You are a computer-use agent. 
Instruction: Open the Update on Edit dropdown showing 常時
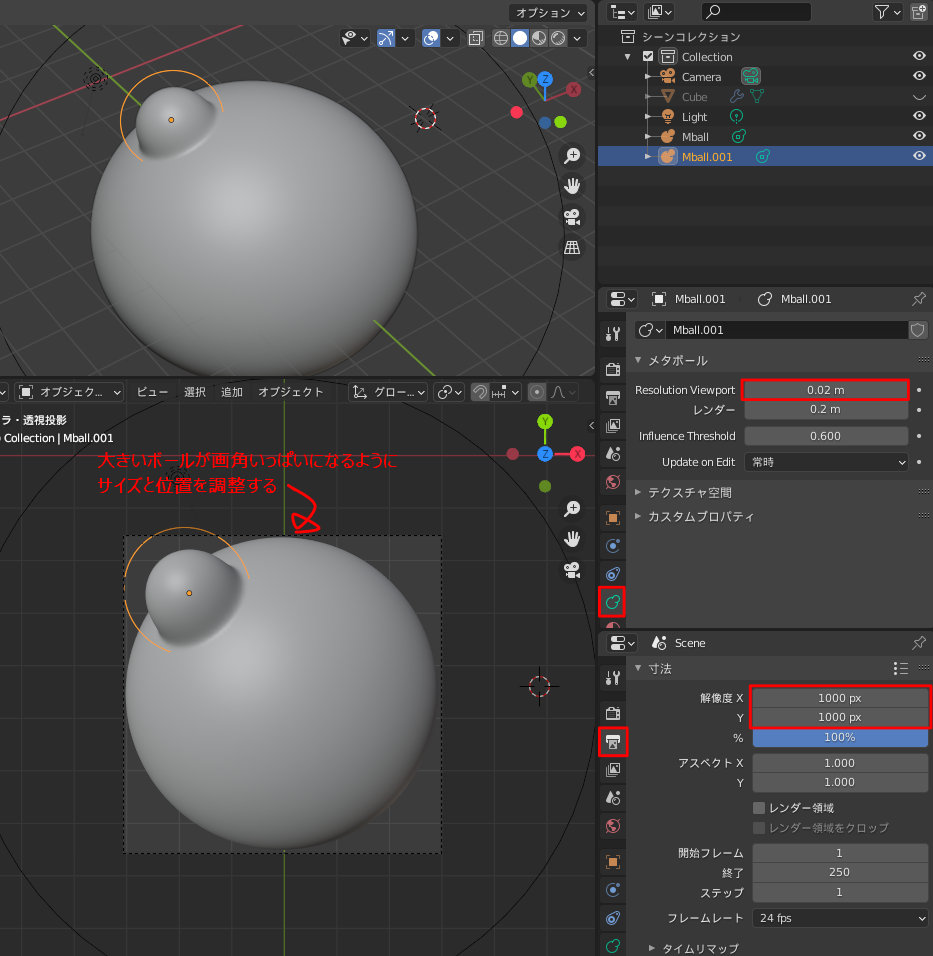(x=826, y=461)
